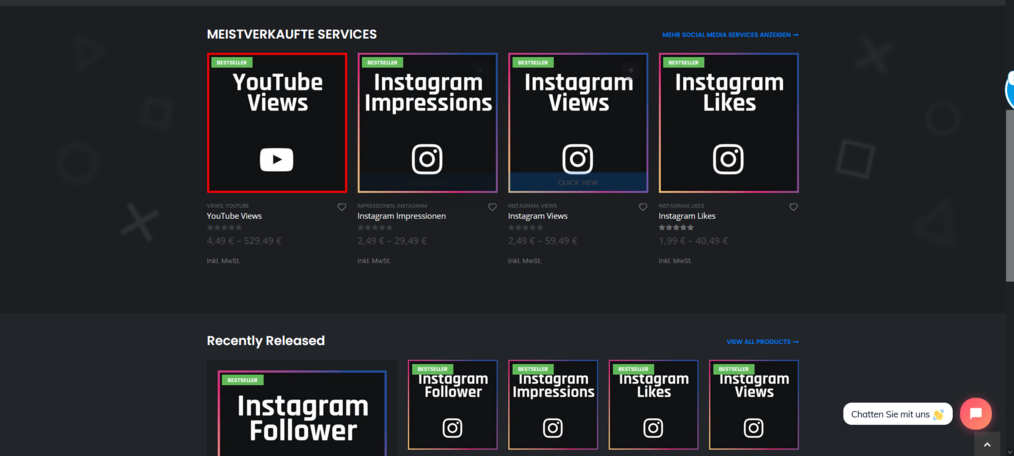Open Instagram Views large card image

(578, 123)
